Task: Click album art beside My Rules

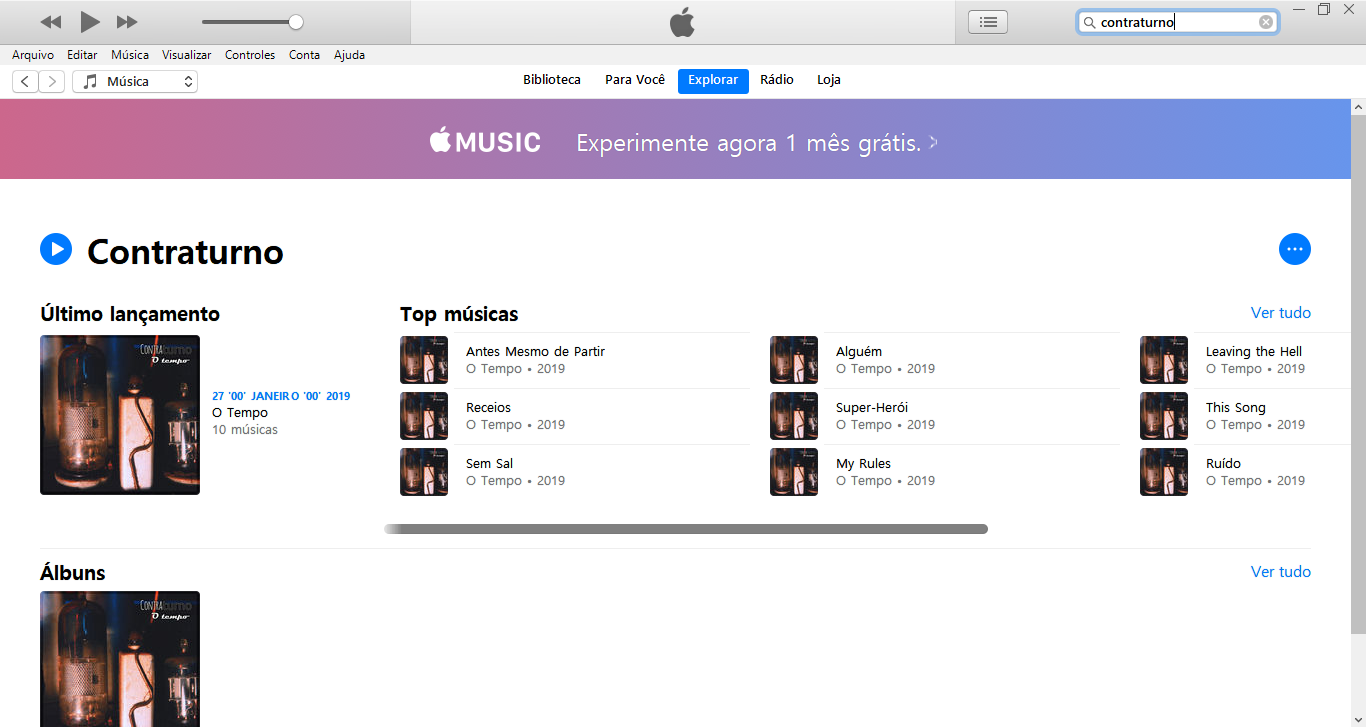Action: click(794, 472)
